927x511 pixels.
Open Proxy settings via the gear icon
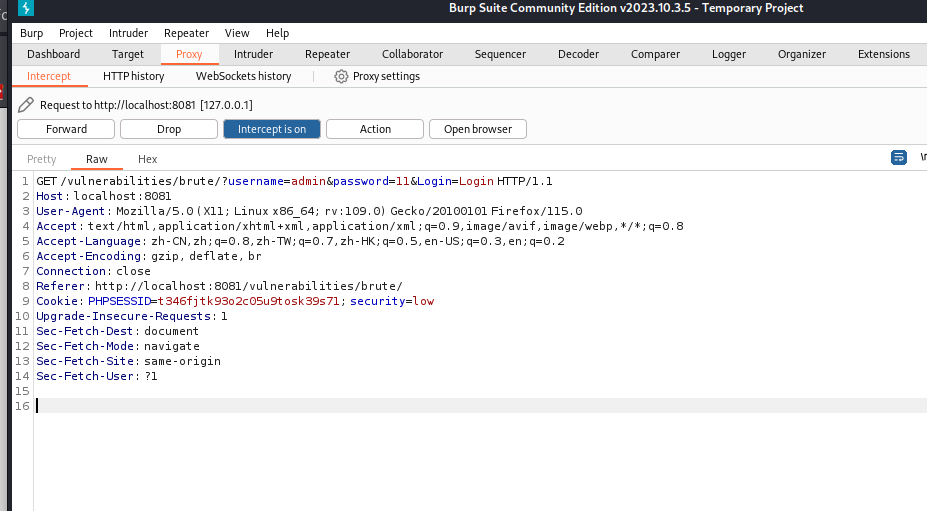coord(341,76)
